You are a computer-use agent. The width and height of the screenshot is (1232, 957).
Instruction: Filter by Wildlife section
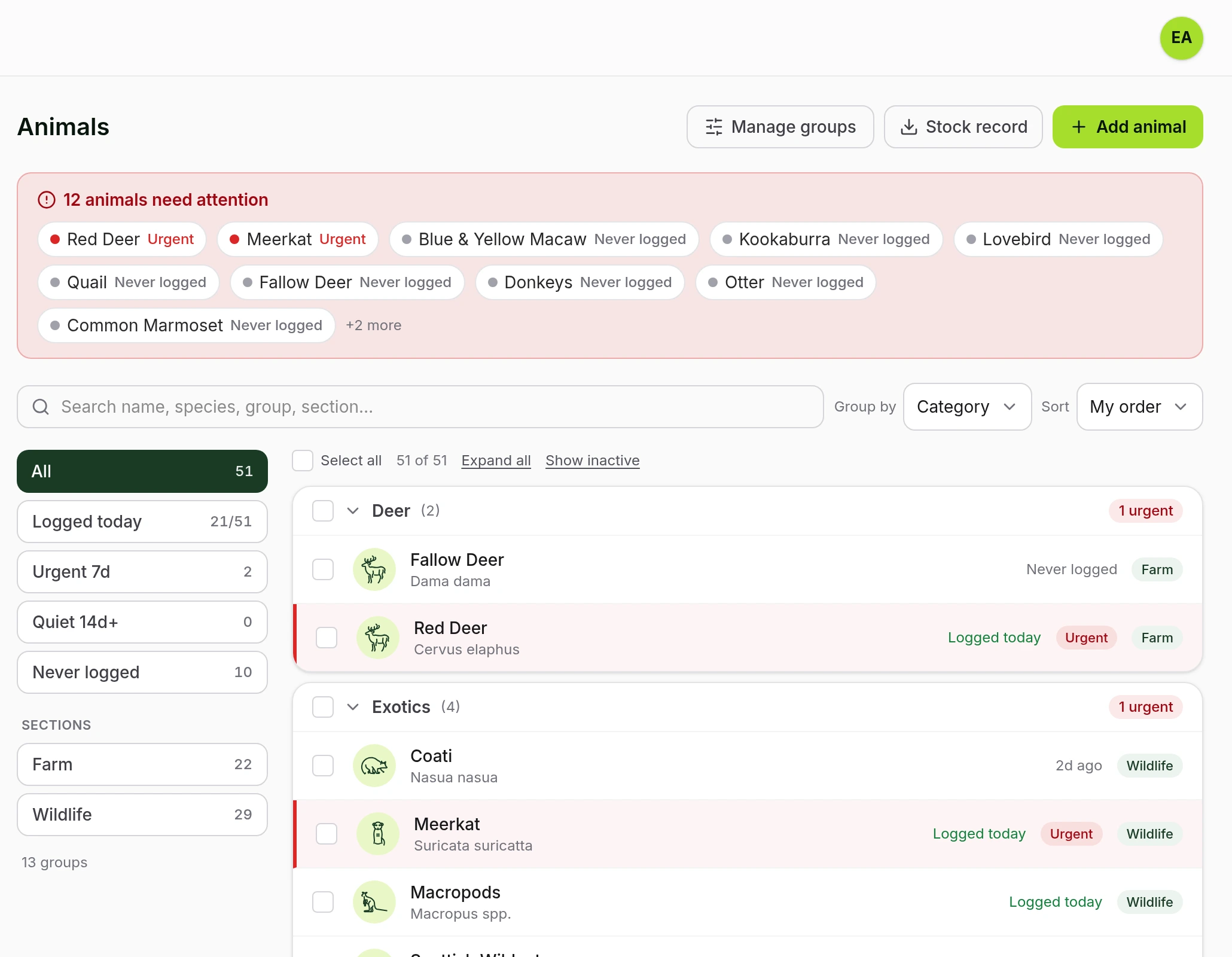click(142, 815)
